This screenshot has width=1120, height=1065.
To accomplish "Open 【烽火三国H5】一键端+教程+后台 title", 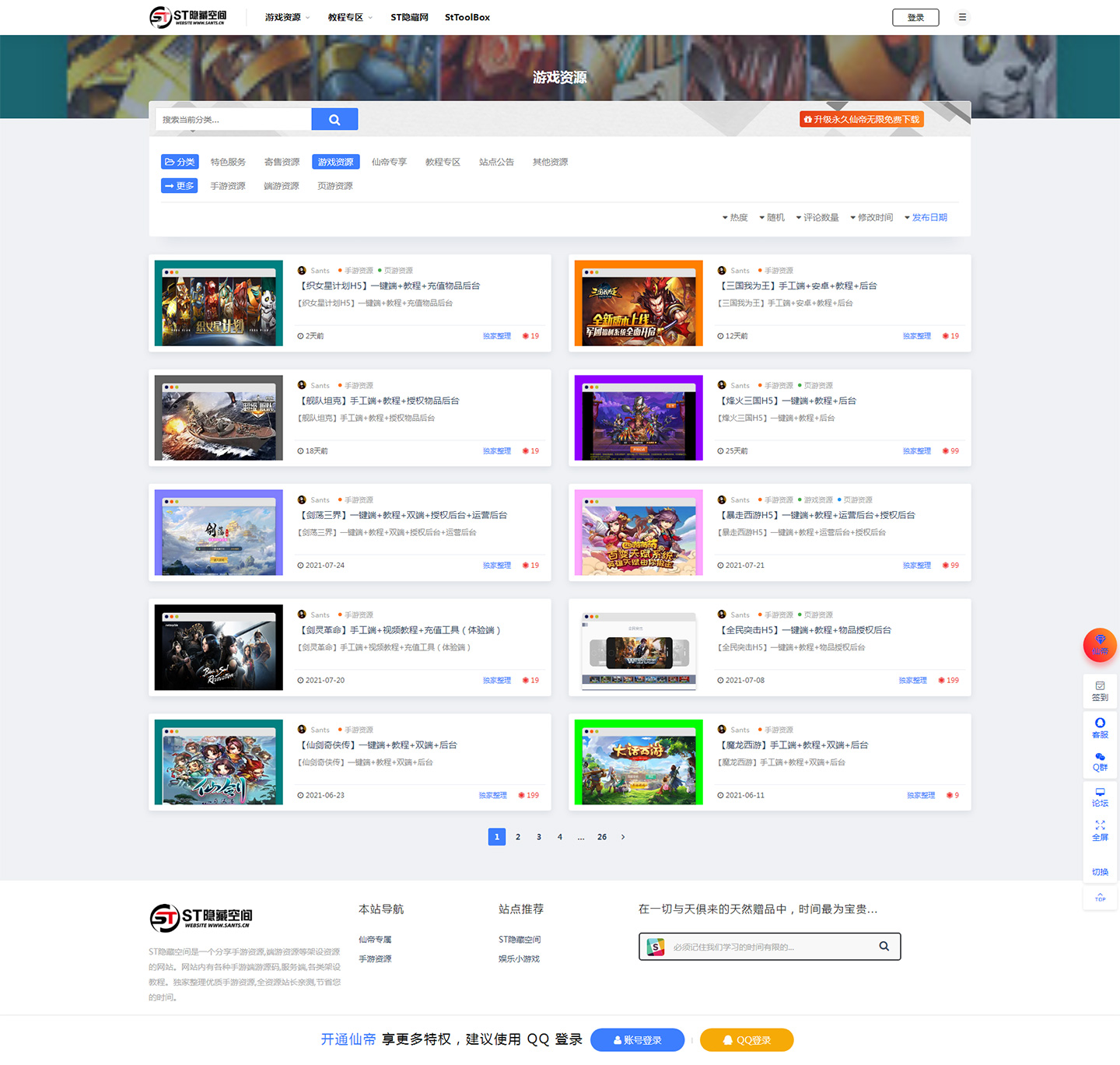I will pos(787,401).
